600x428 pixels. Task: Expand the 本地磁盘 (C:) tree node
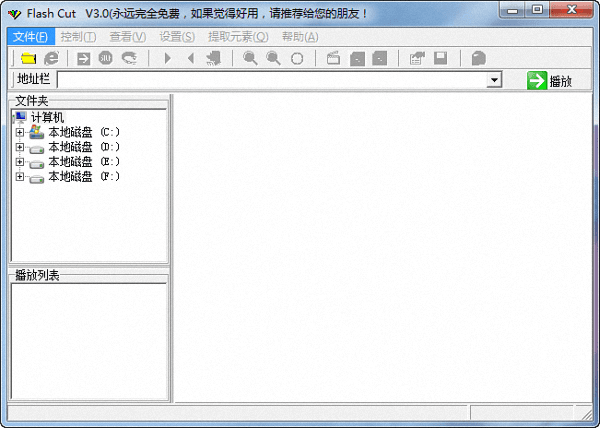(x=19, y=132)
